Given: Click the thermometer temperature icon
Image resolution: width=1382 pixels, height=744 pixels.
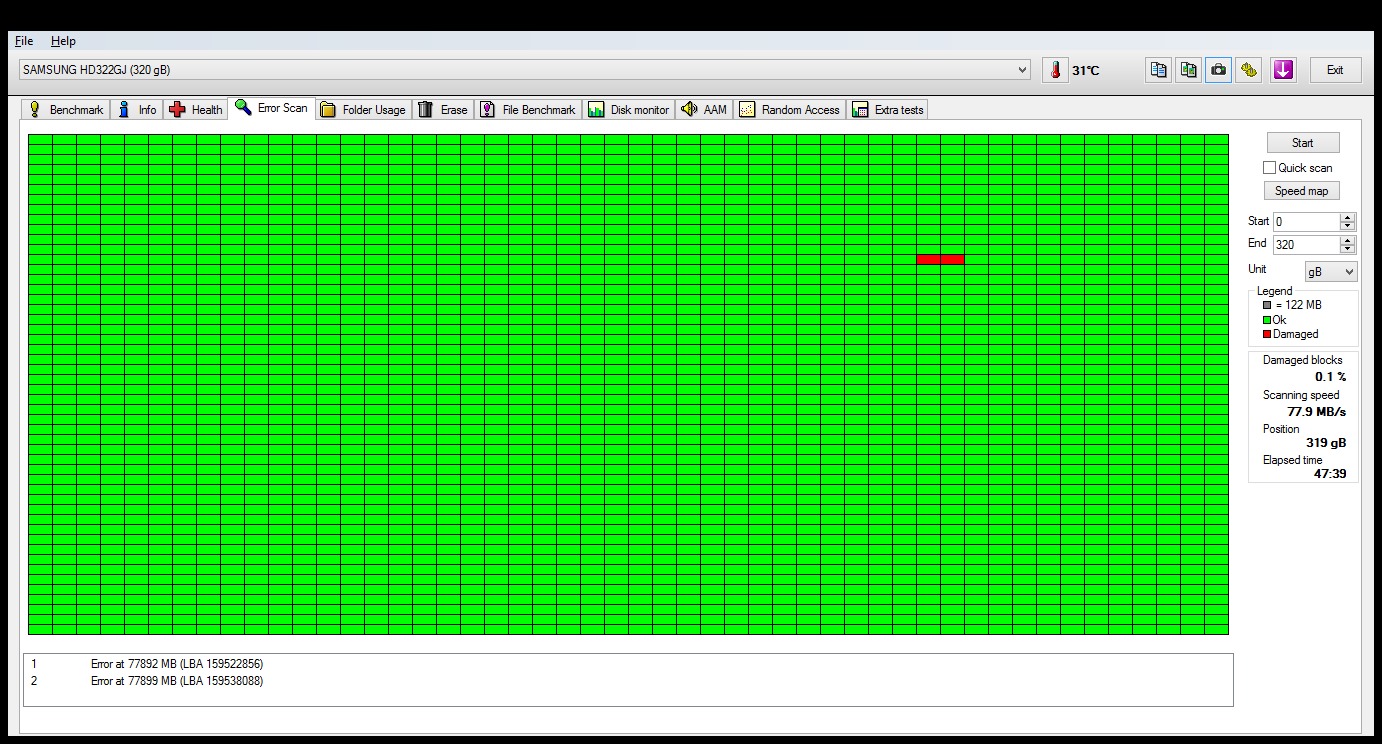Looking at the screenshot, I should point(1054,70).
